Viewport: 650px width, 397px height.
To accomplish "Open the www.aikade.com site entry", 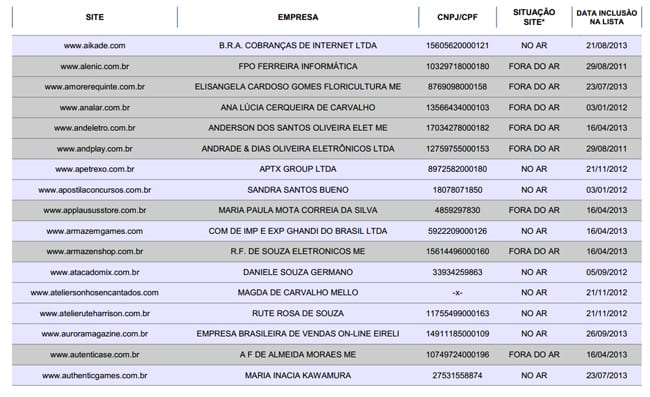I will click(95, 46).
